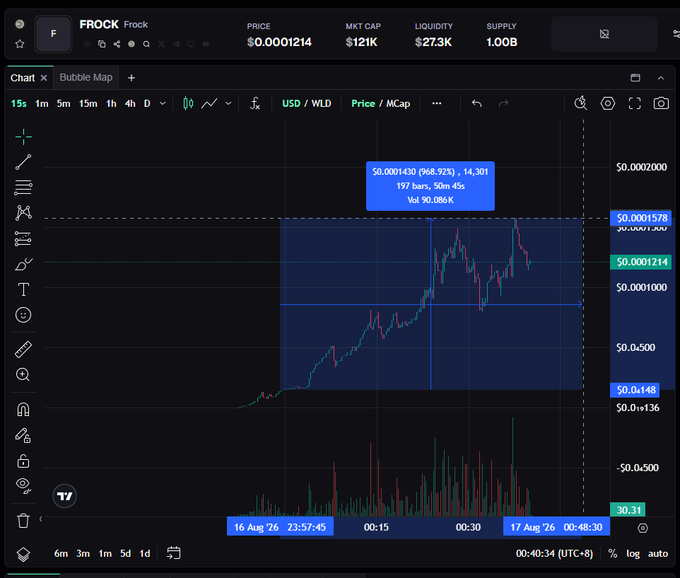Image resolution: width=680 pixels, height=578 pixels.
Task: Select the 15m timeframe
Action: pyautogui.click(x=88, y=103)
